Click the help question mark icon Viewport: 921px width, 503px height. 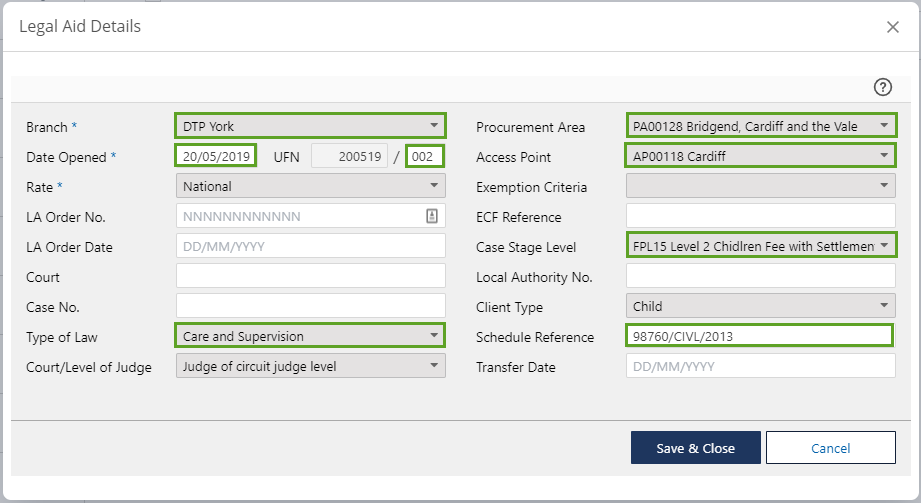pos(882,87)
